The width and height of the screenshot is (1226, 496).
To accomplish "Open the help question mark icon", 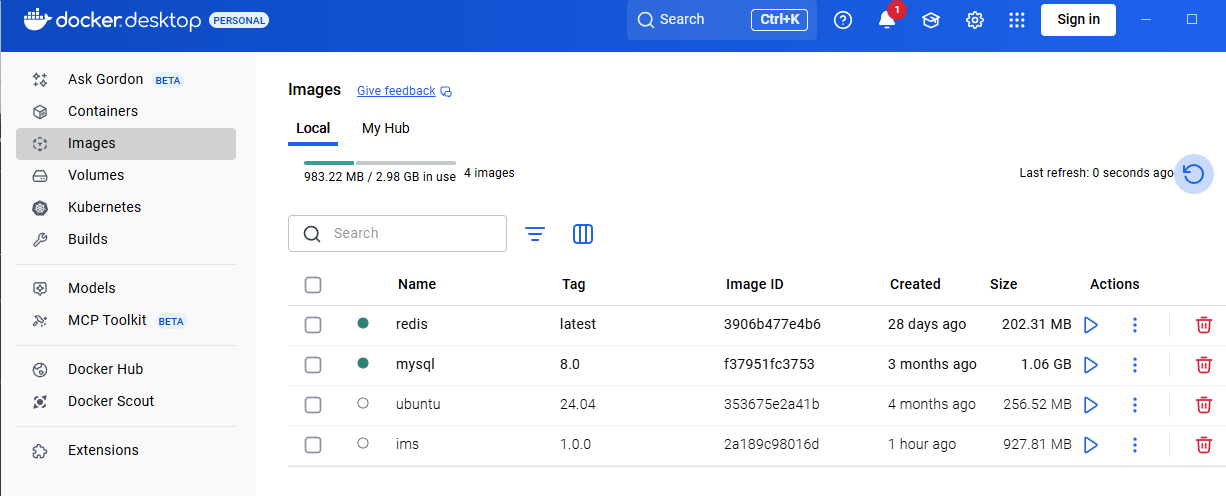I will point(843,20).
